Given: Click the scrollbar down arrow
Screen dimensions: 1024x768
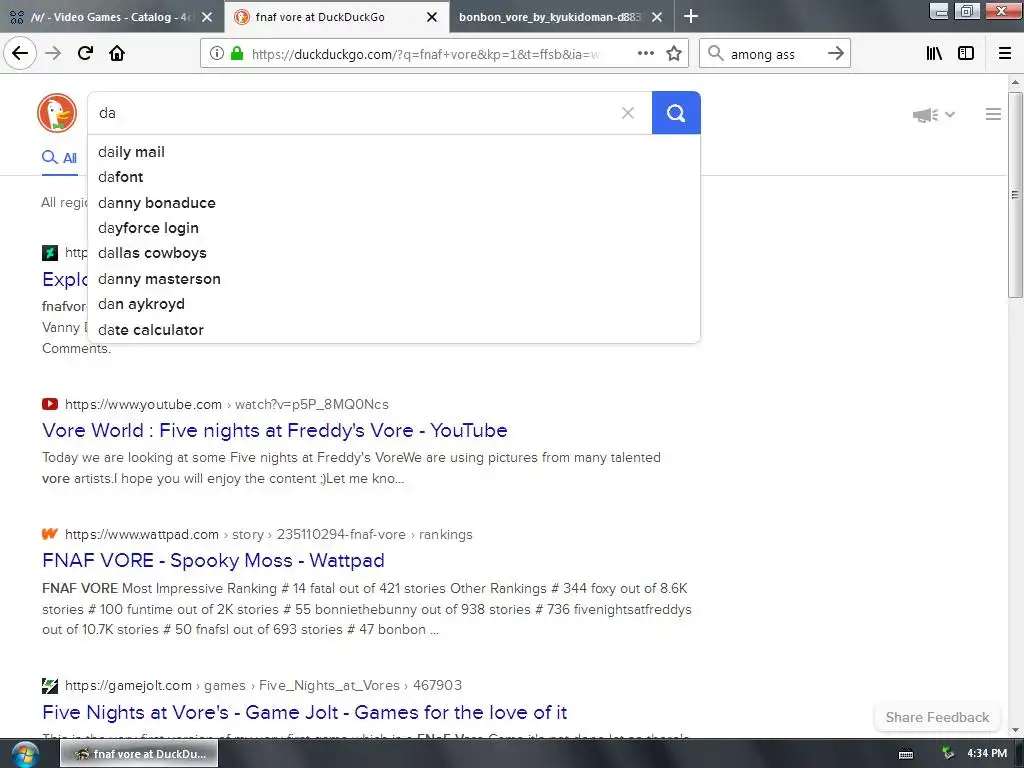Looking at the screenshot, I should (x=1015, y=730).
